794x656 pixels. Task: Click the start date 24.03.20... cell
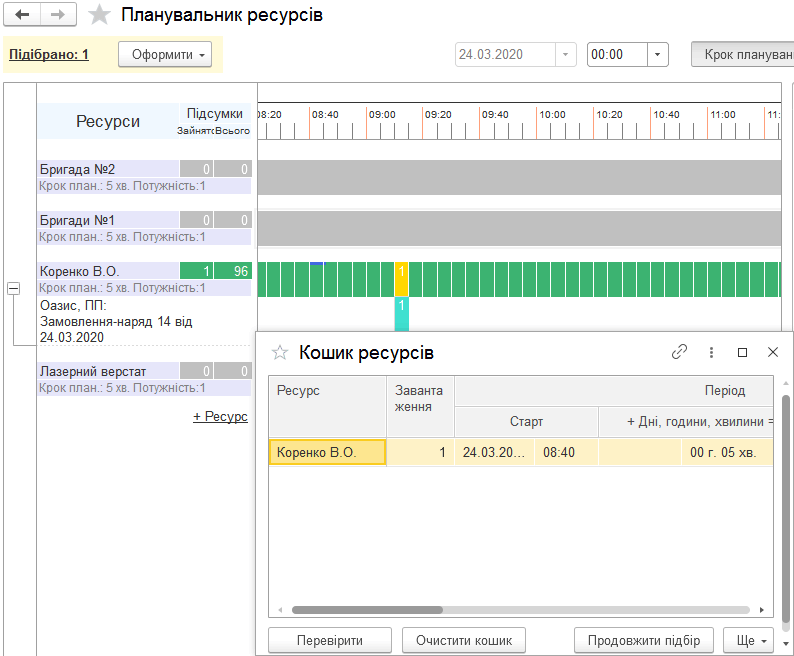495,452
